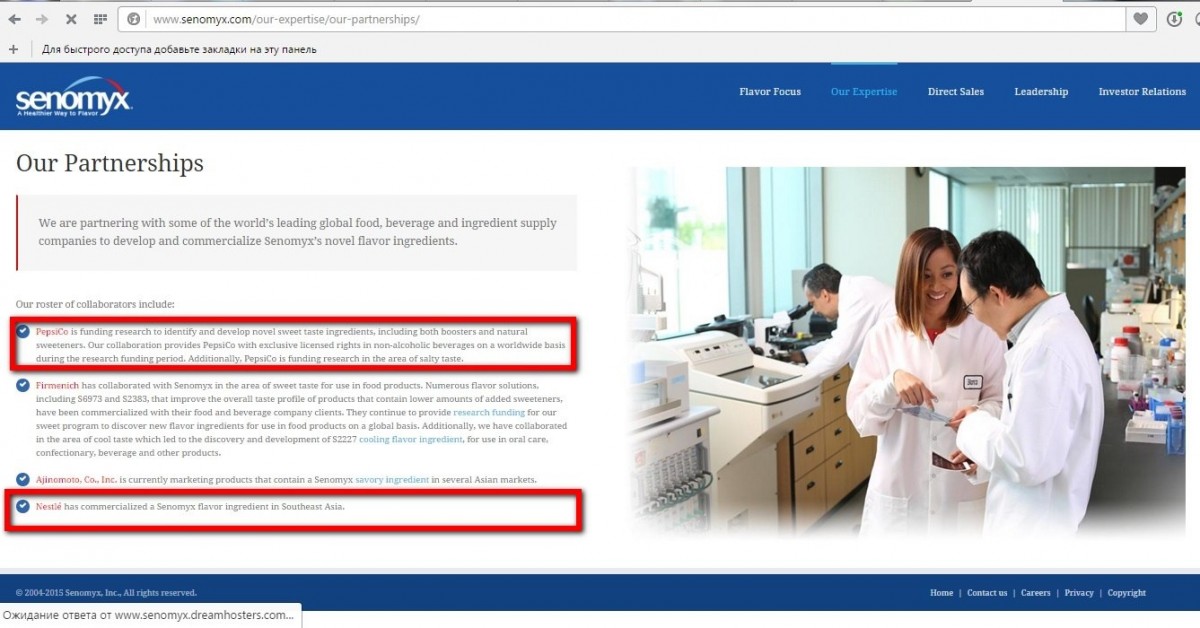Click the Senomyx logo

[73, 97]
